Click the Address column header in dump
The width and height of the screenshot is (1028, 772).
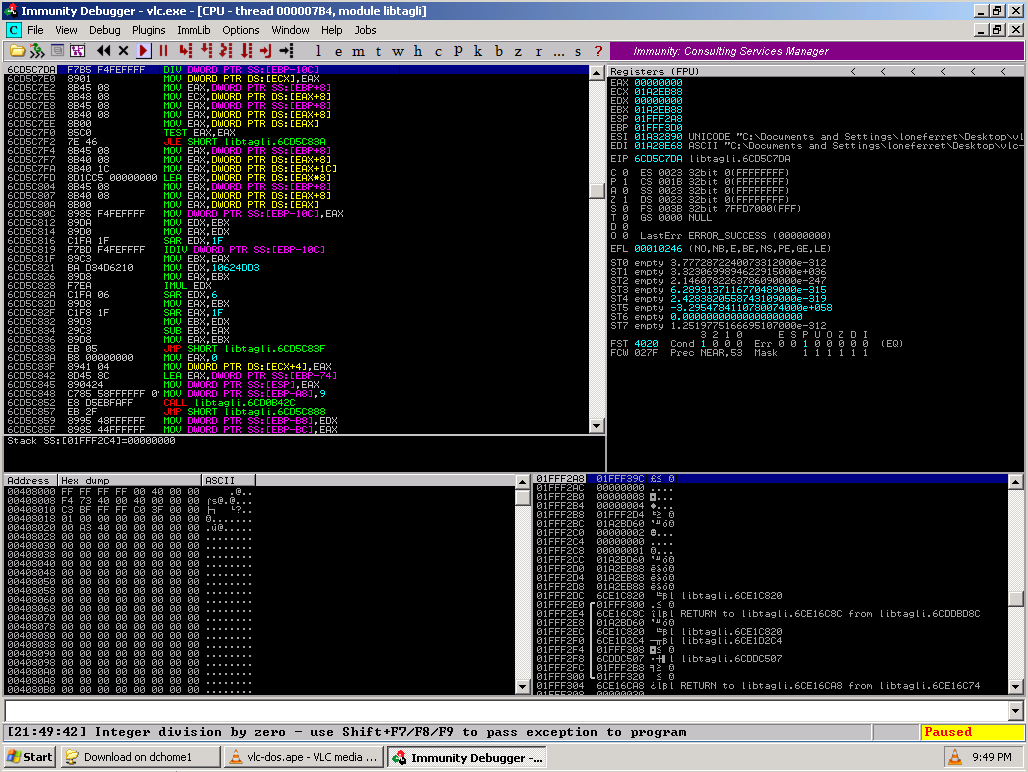click(31, 480)
